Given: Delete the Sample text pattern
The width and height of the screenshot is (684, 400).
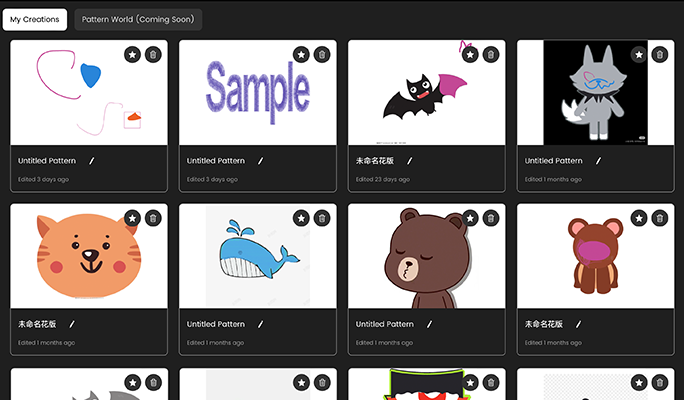Looking at the screenshot, I should [321, 54].
